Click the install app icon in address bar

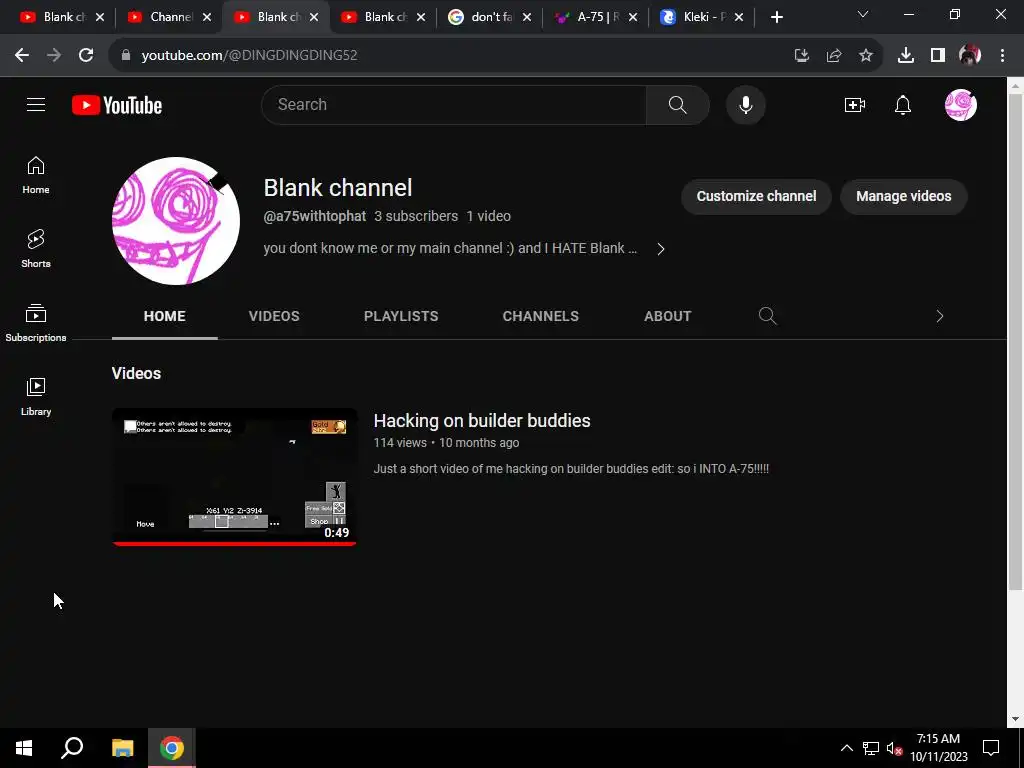coord(801,55)
